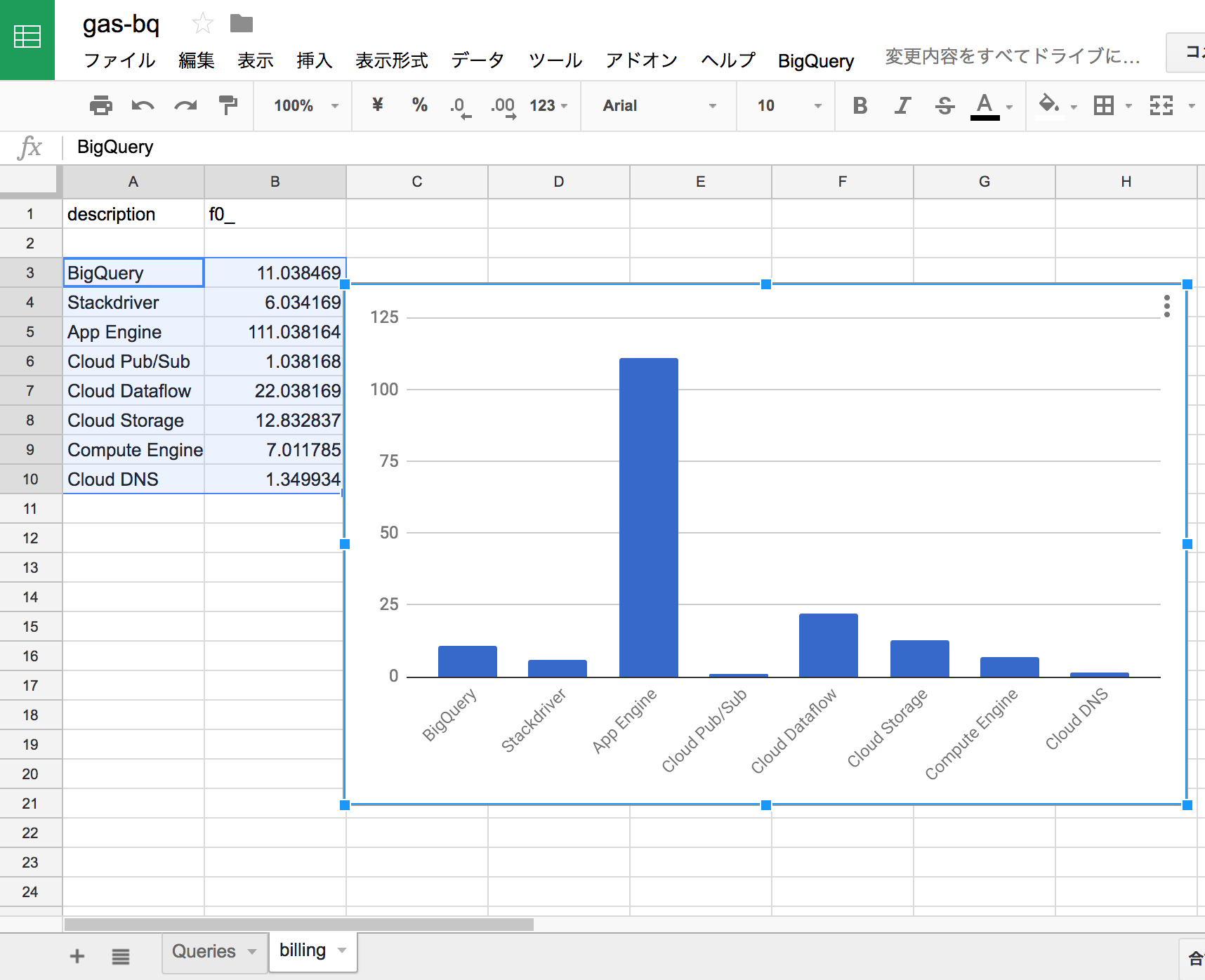Undo the last action
1205x980 pixels.
[143, 105]
